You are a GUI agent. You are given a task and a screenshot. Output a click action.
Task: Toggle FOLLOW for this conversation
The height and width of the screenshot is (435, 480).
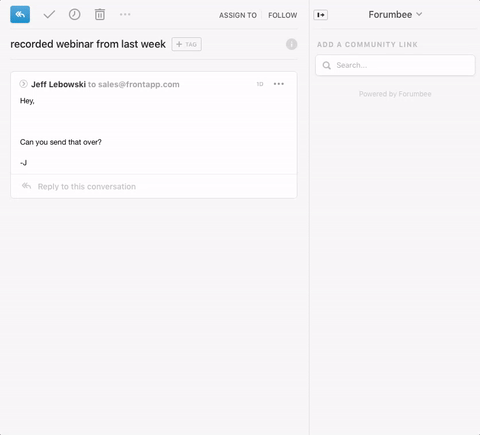(x=283, y=15)
